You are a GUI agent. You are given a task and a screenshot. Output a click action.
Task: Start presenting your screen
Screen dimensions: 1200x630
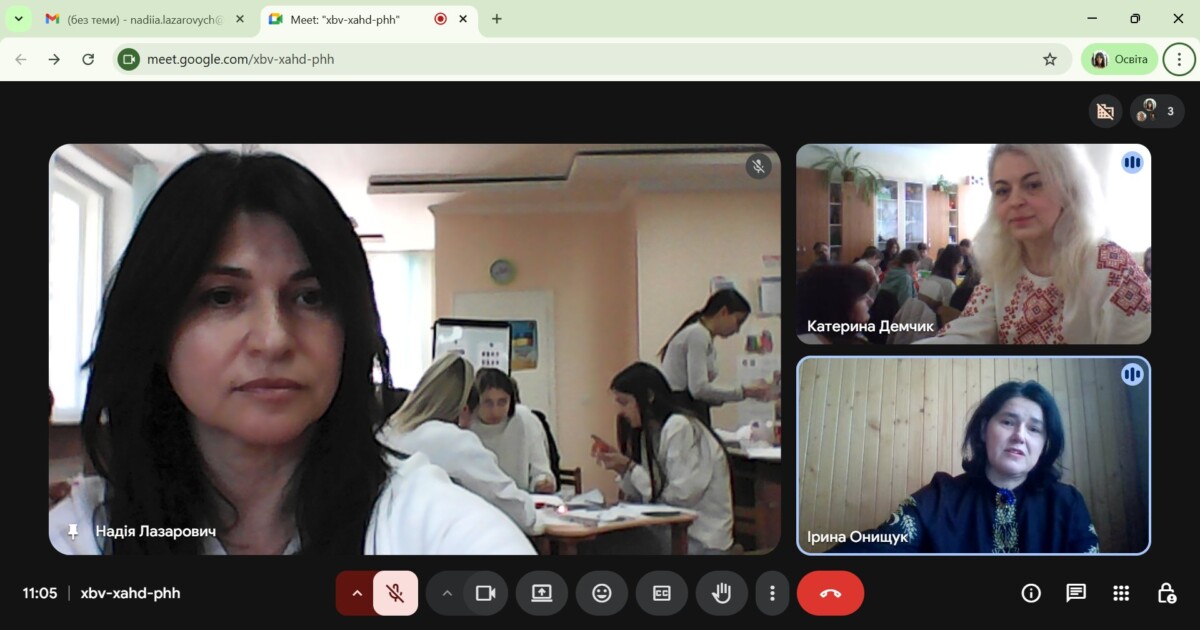point(541,593)
